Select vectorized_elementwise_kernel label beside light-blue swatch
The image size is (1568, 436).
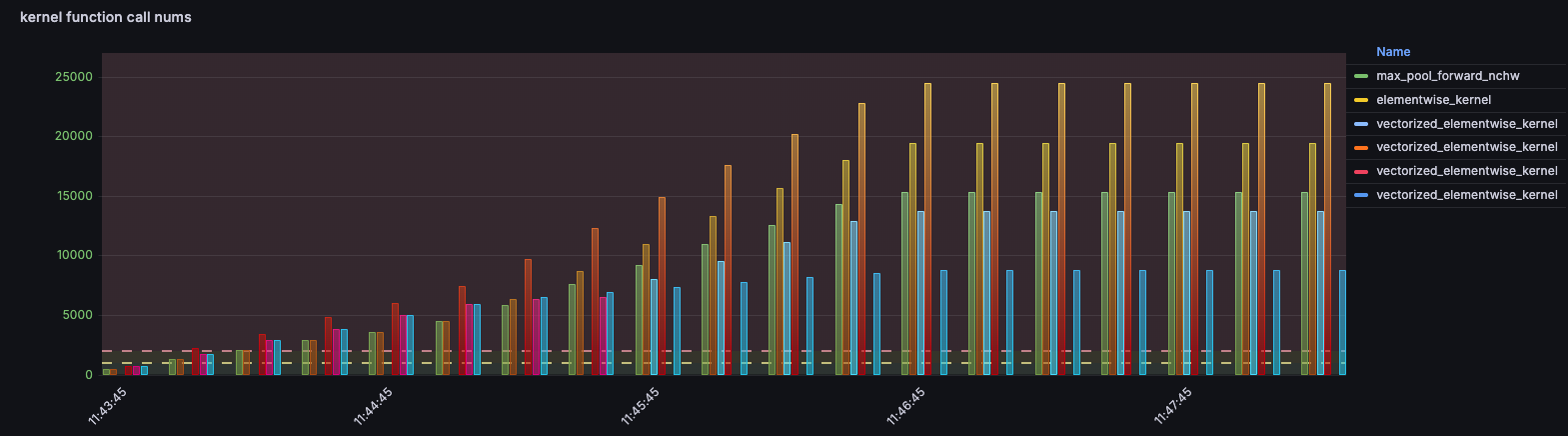1466,124
